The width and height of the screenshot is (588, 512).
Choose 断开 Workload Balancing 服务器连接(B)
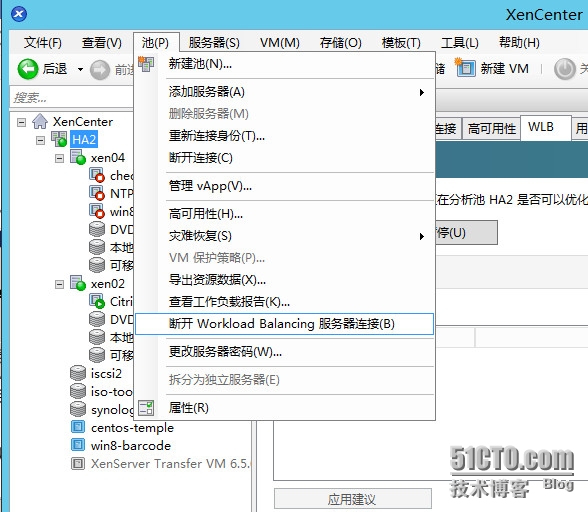(284, 324)
